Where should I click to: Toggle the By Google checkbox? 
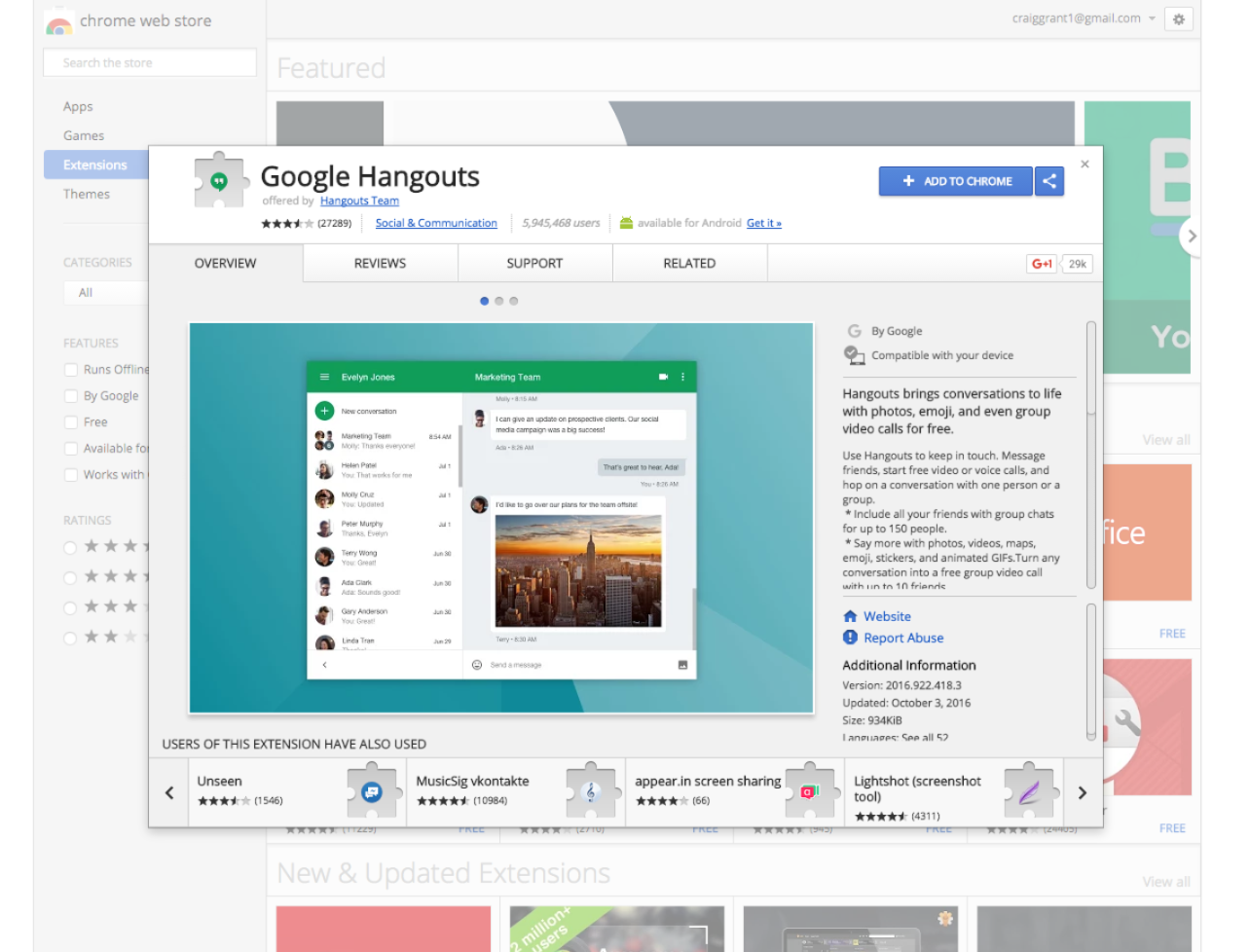pos(71,396)
